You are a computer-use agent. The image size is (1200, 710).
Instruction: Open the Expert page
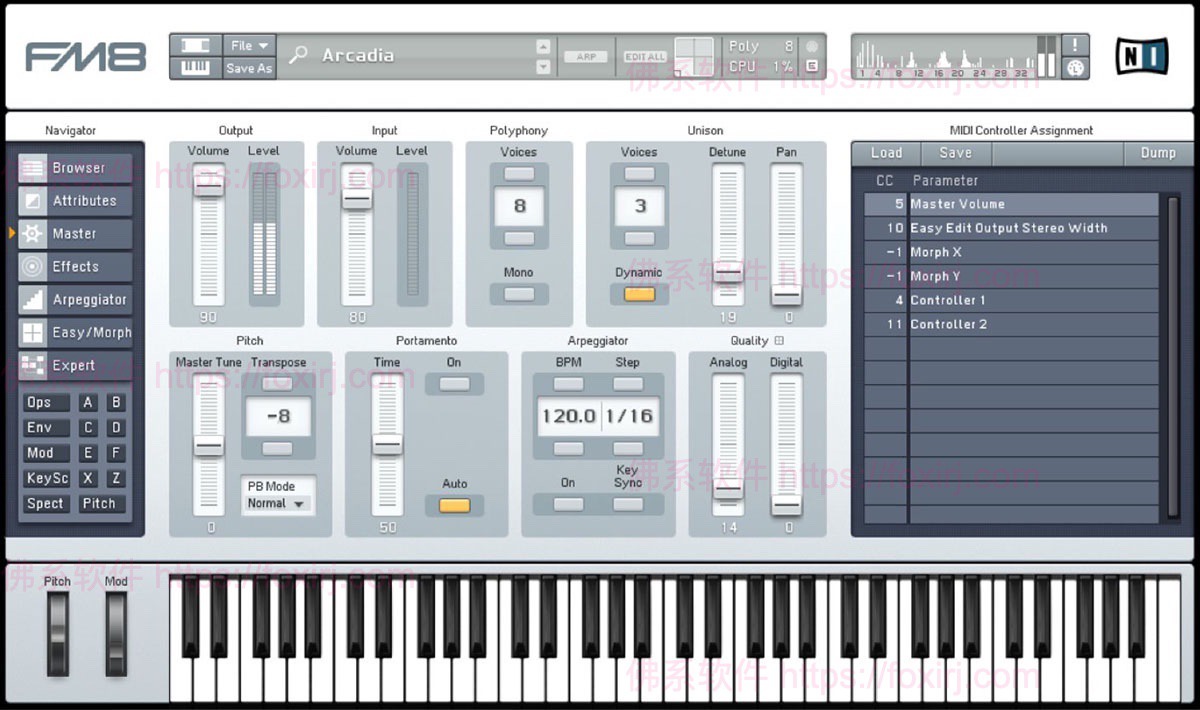(x=73, y=365)
